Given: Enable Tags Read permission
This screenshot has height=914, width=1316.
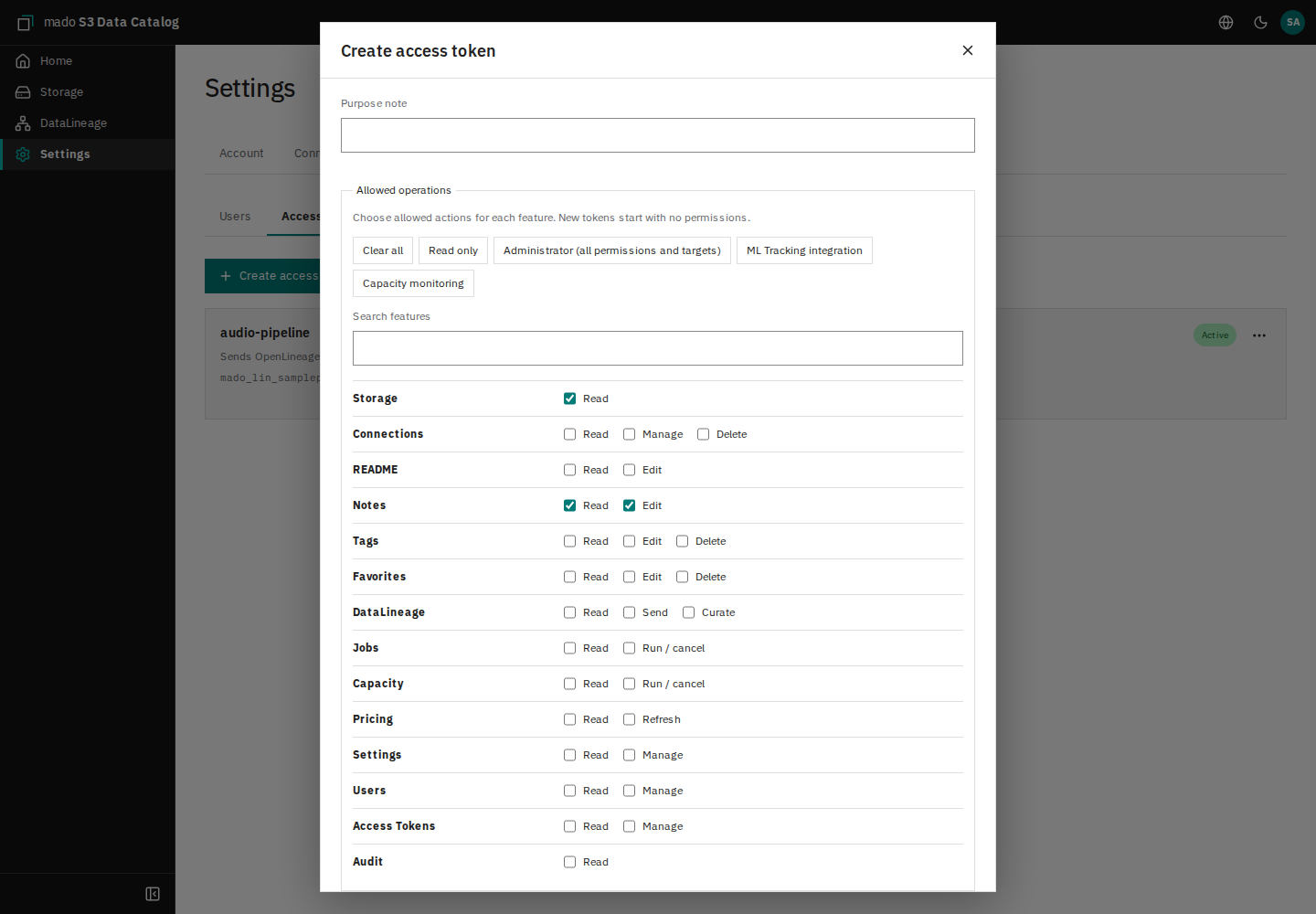Looking at the screenshot, I should coord(569,541).
